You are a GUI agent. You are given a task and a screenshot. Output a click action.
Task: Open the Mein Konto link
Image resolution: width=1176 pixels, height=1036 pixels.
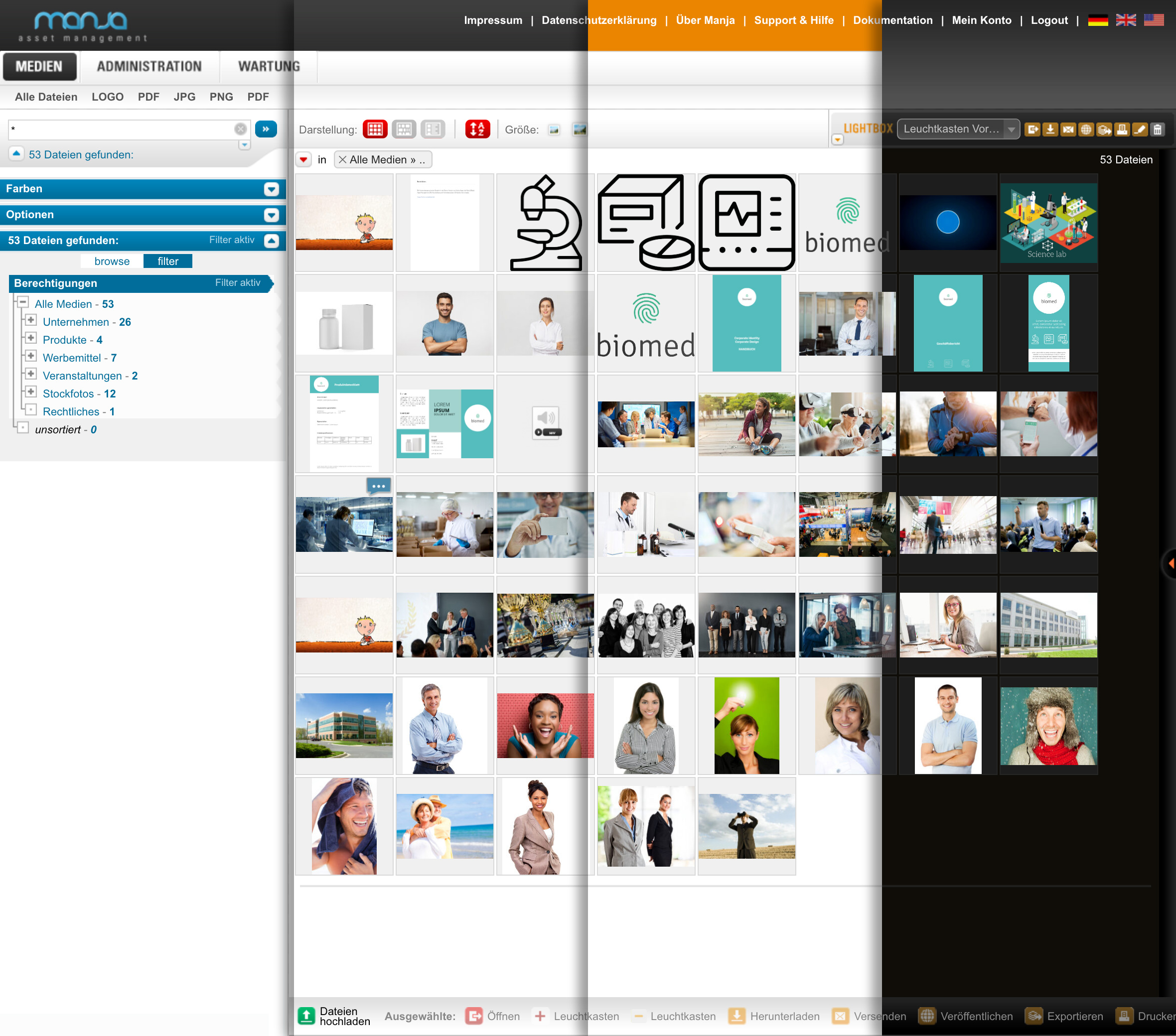pyautogui.click(x=981, y=20)
